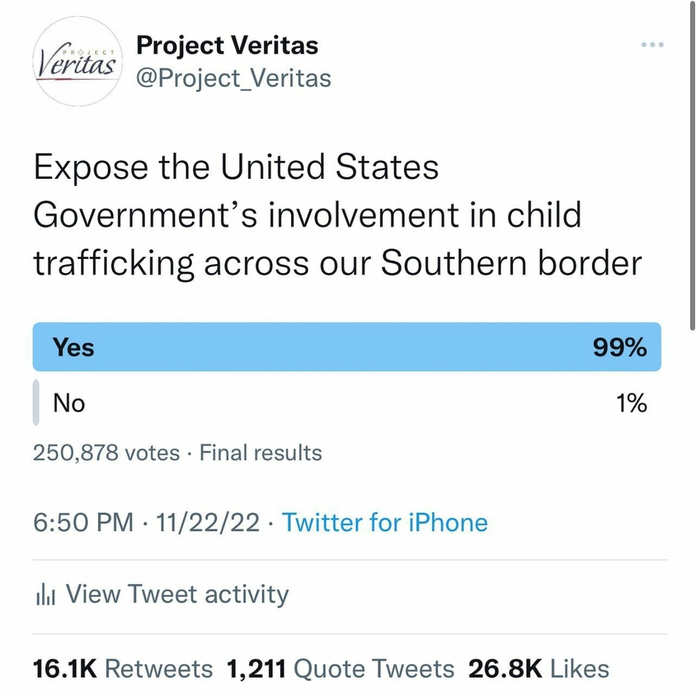
Task: Open the three-dot more options menu
Action: (652, 45)
